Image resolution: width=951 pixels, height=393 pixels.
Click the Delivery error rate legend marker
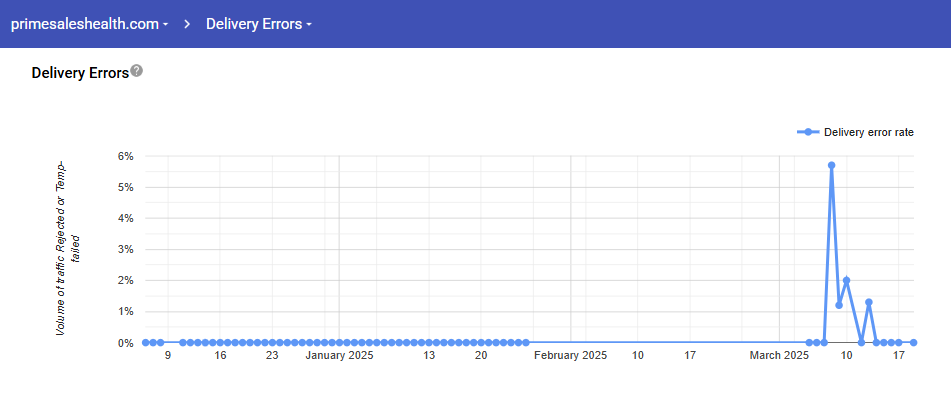click(808, 132)
